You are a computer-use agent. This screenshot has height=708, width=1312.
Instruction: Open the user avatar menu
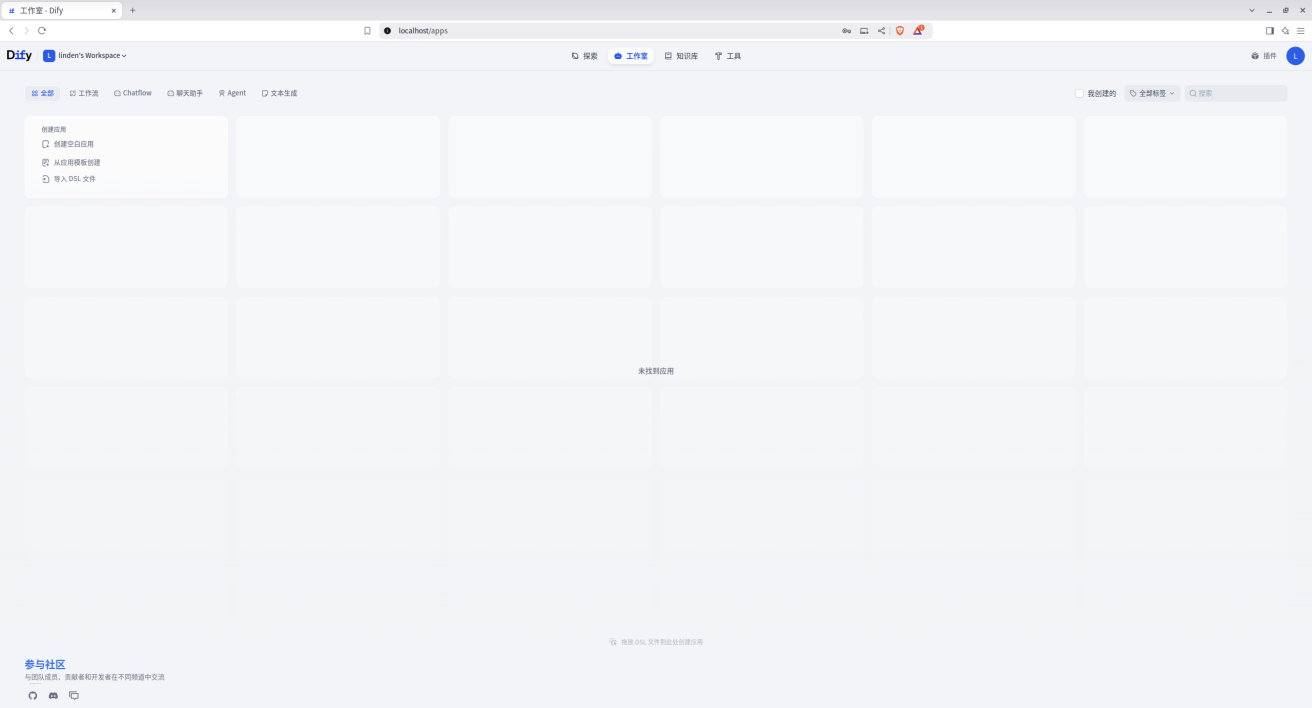(1295, 56)
